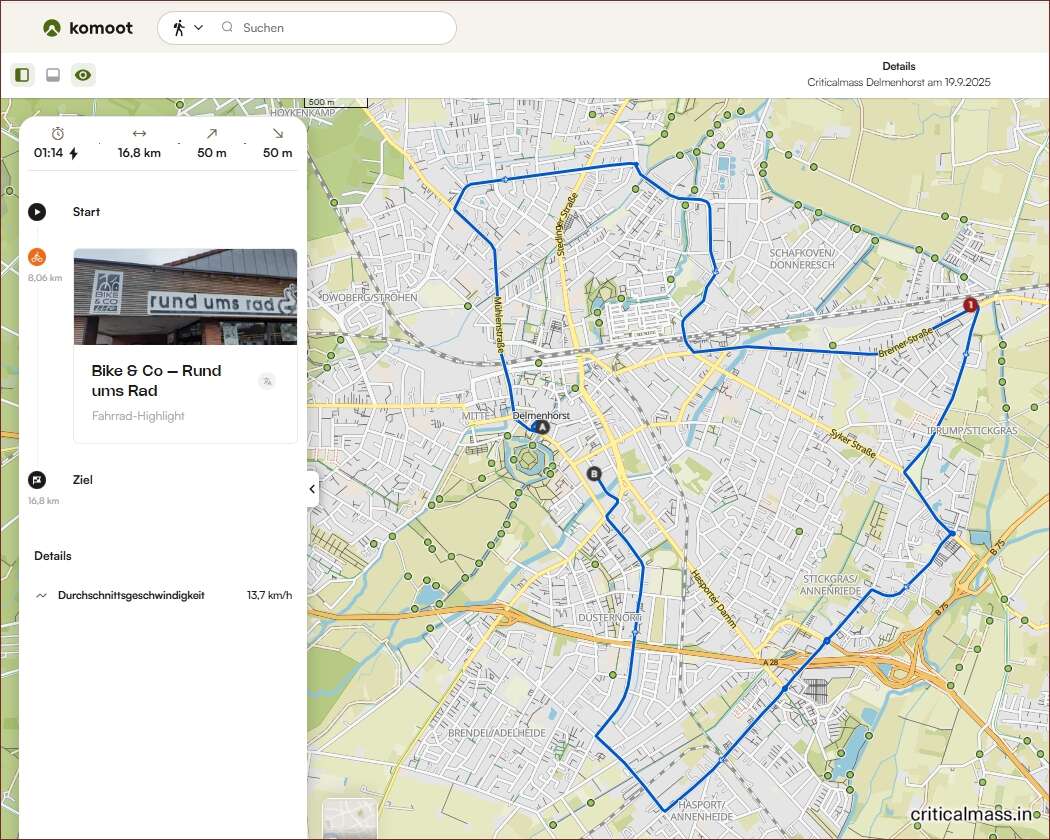Select the Details heading above the map
Image resolution: width=1050 pixels, height=840 pixels.
(x=898, y=66)
